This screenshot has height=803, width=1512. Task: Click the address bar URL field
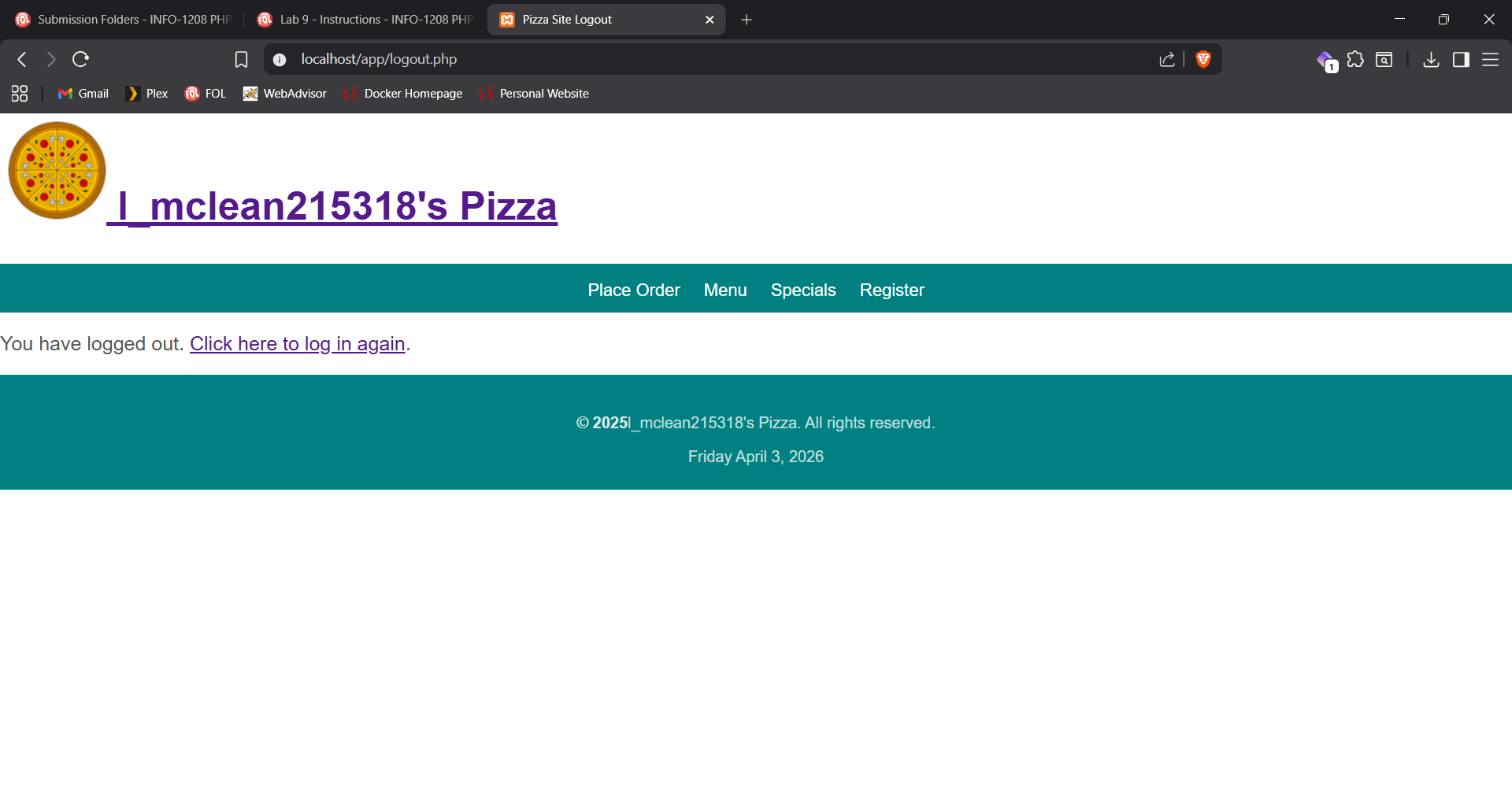tap(709, 59)
